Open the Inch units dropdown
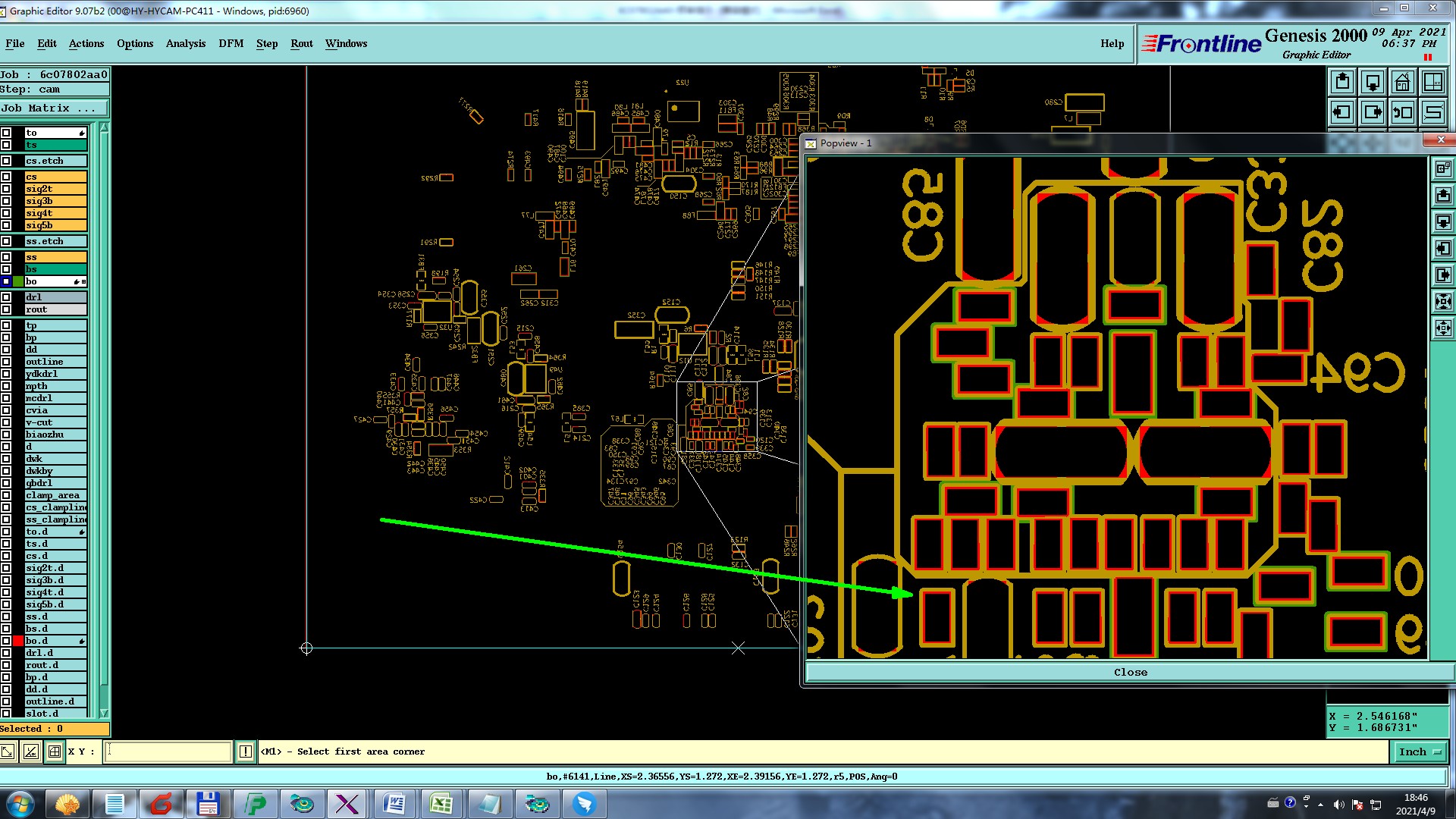This screenshot has height=819, width=1456. click(1419, 752)
